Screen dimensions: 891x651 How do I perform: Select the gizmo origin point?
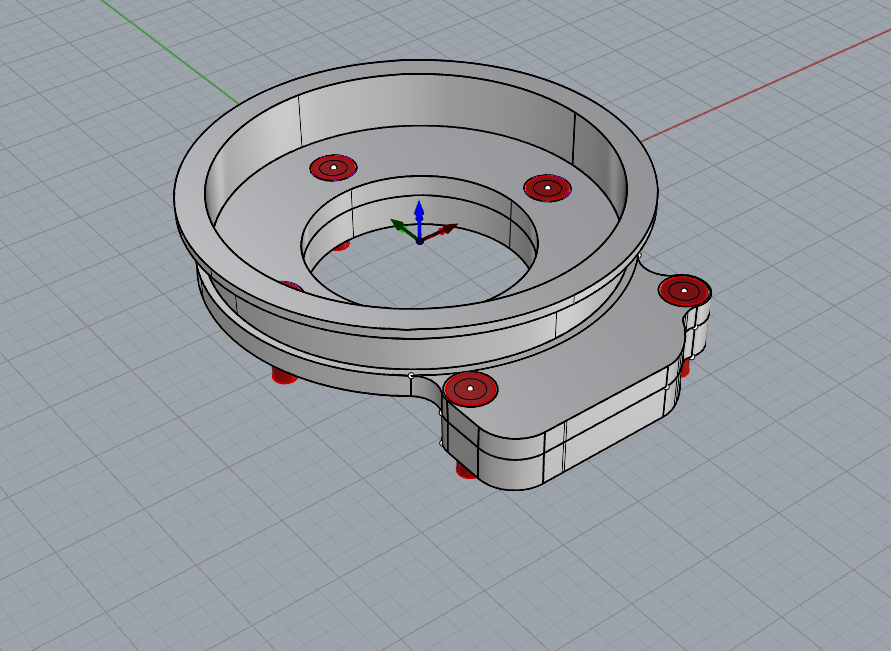(420, 241)
